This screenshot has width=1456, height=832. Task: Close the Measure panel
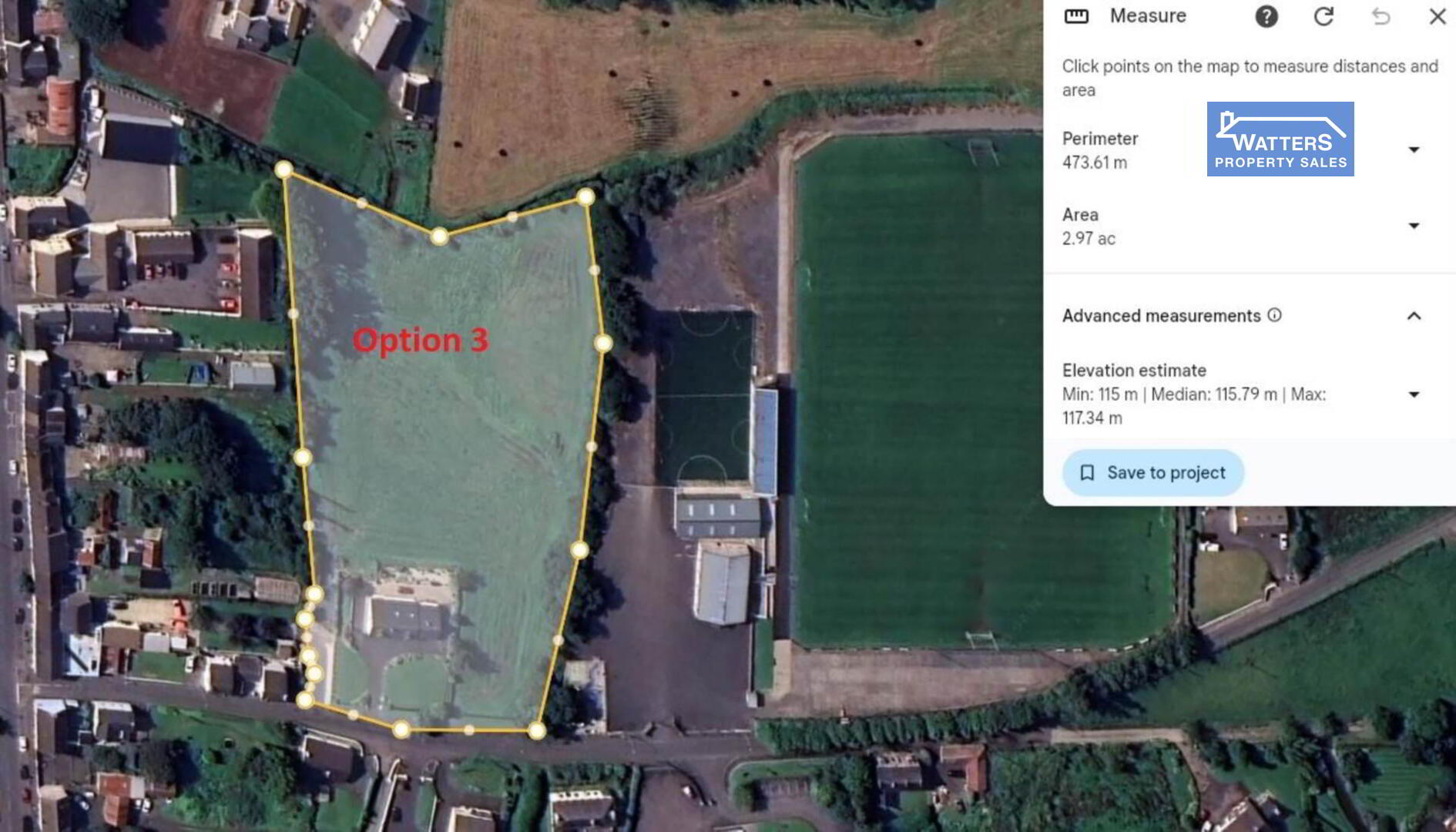pyautogui.click(x=1438, y=16)
